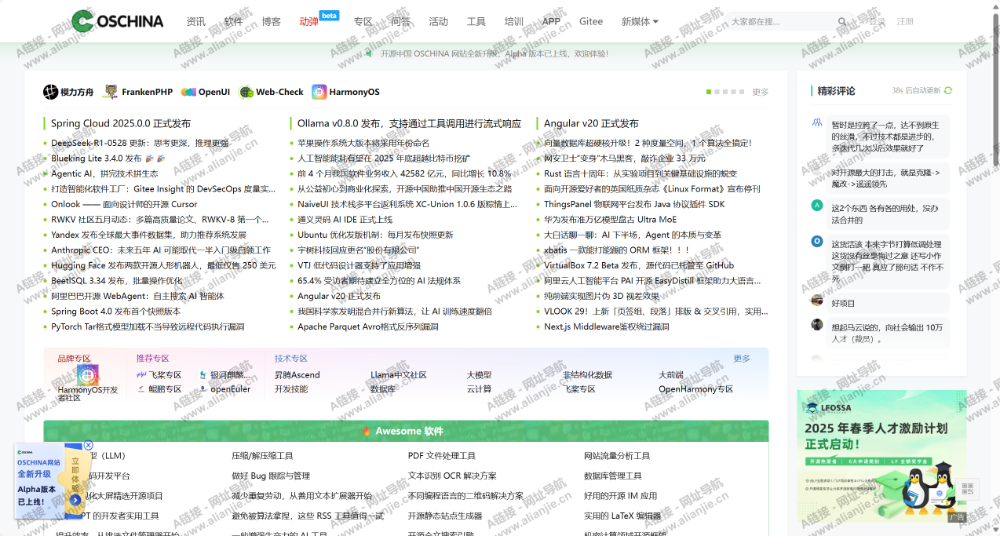Open the 资讯 navigation item

[x=196, y=22]
